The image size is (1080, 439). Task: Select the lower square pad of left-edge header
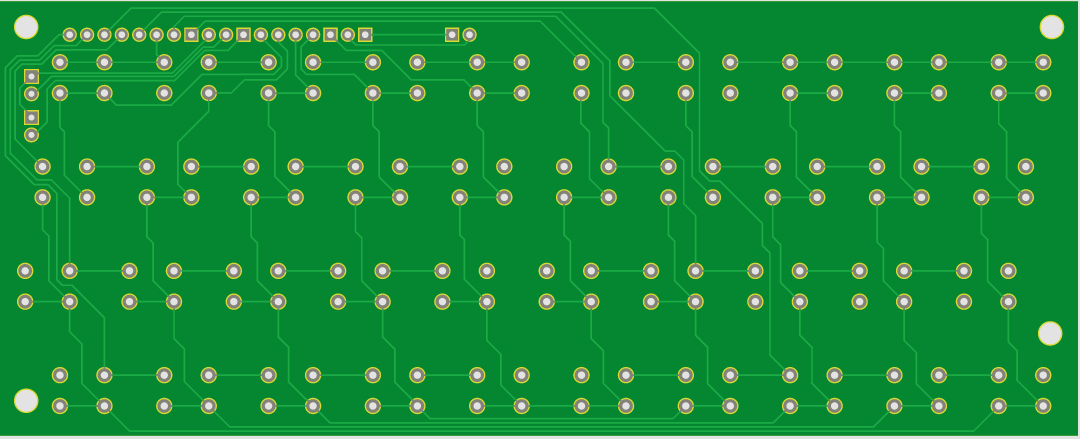(x=31, y=117)
